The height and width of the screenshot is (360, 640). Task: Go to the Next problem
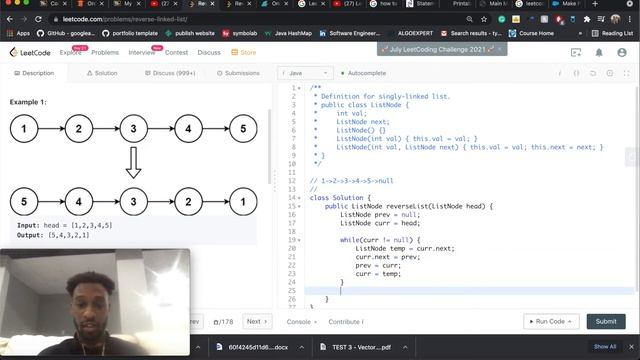tap(257, 322)
